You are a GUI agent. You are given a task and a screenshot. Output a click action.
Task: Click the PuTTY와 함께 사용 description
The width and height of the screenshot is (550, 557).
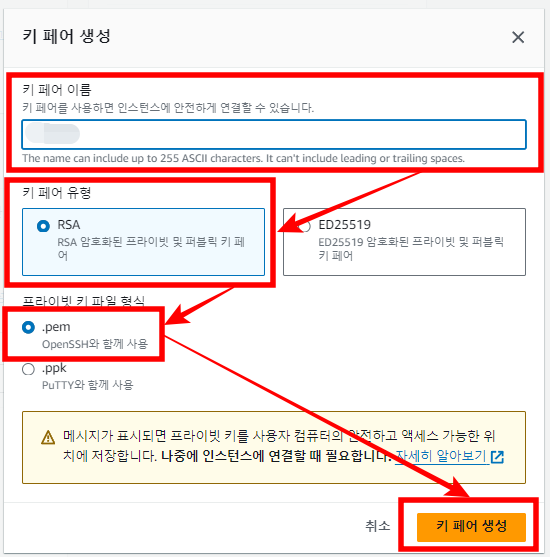point(88,385)
